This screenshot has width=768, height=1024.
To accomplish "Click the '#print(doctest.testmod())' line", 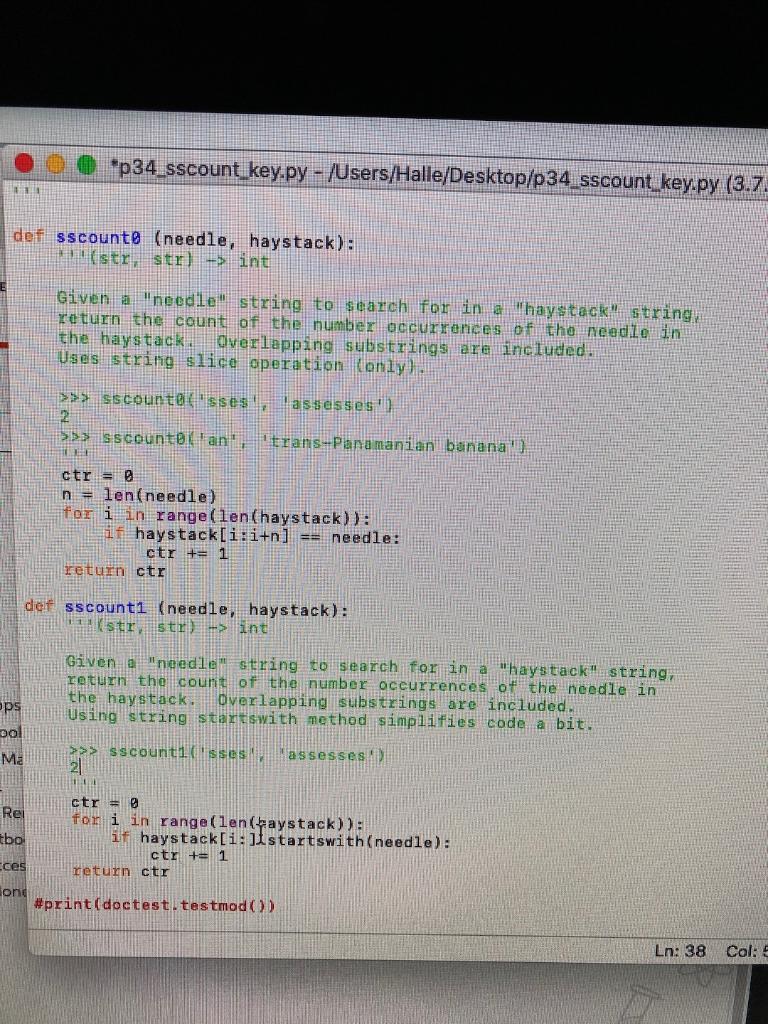I will click(155, 905).
